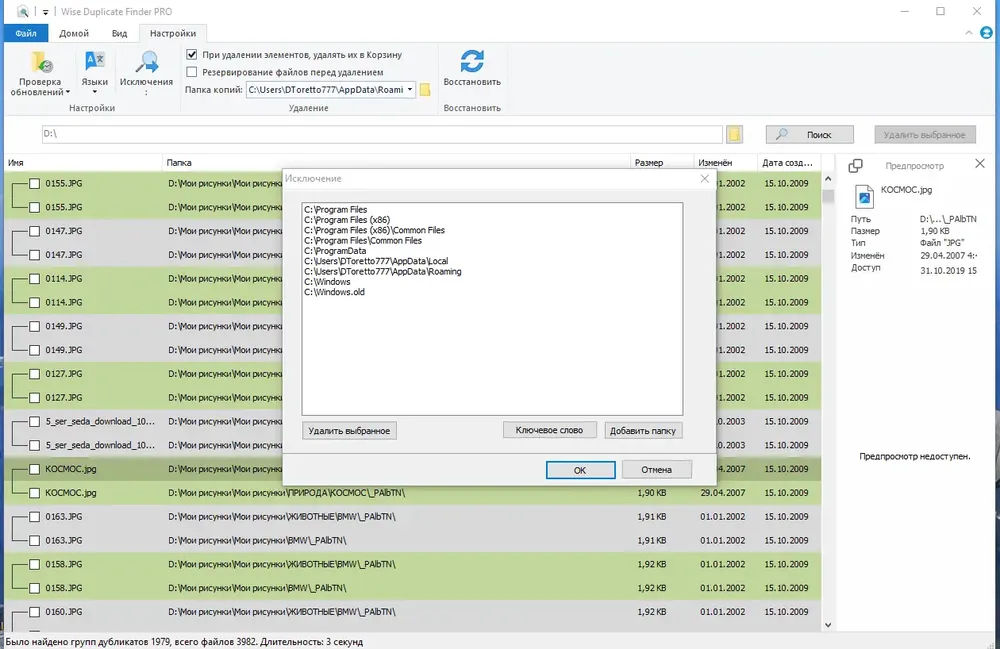Collapse the ribbon with the chevron

click(969, 33)
